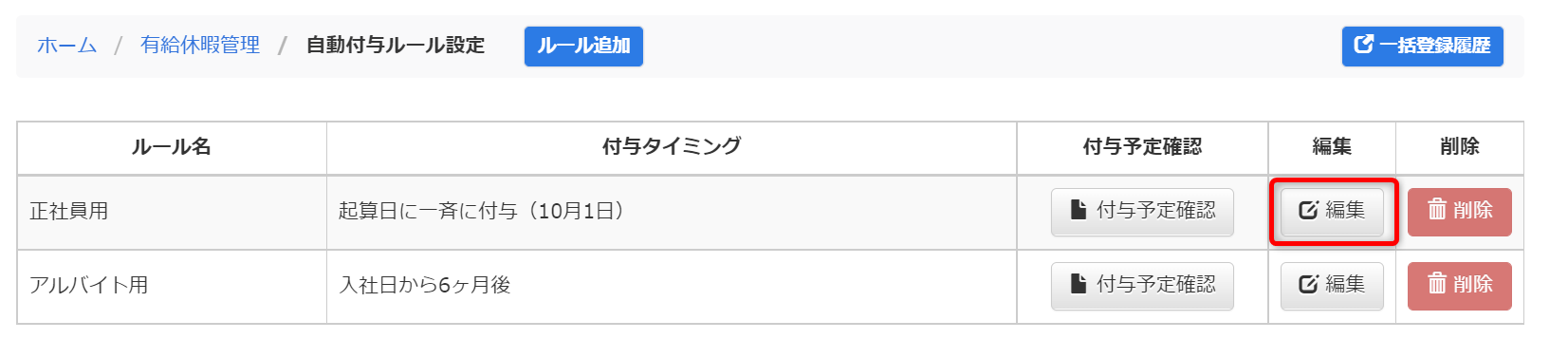1568x358 pixels.
Task: Click the 入社日から6ヶ月後 timing cell
Action: (x=672, y=286)
